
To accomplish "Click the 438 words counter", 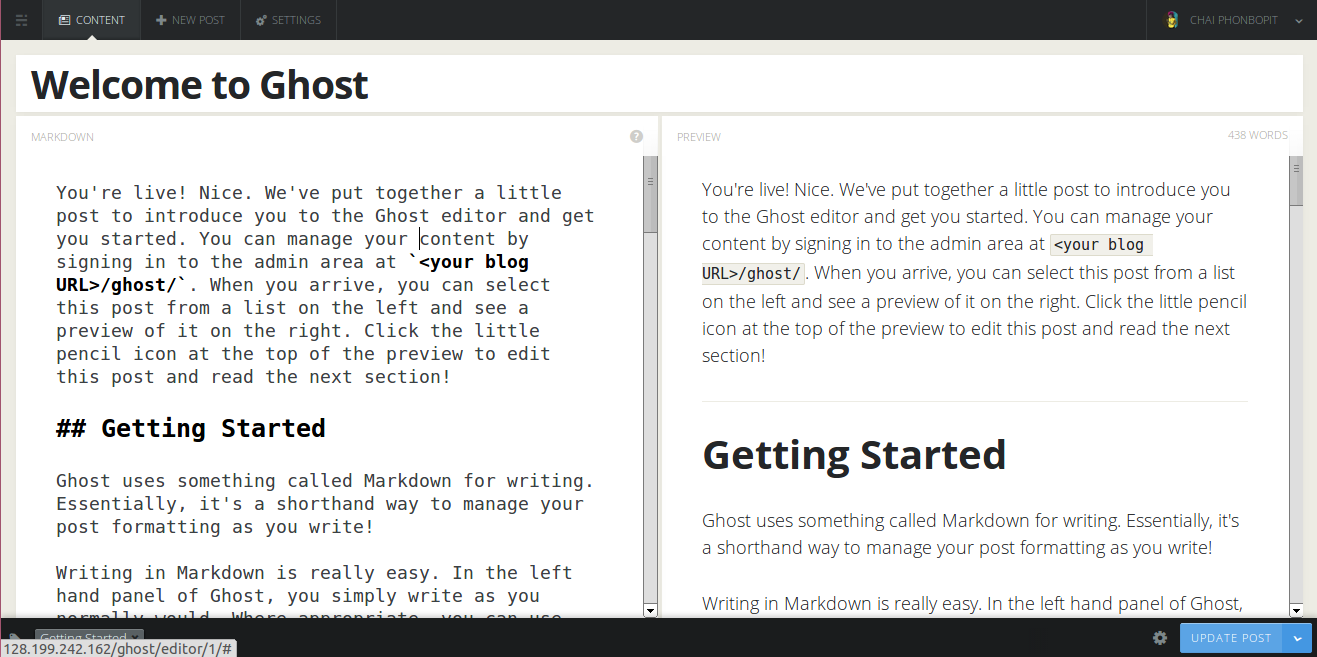I will coord(1258,135).
